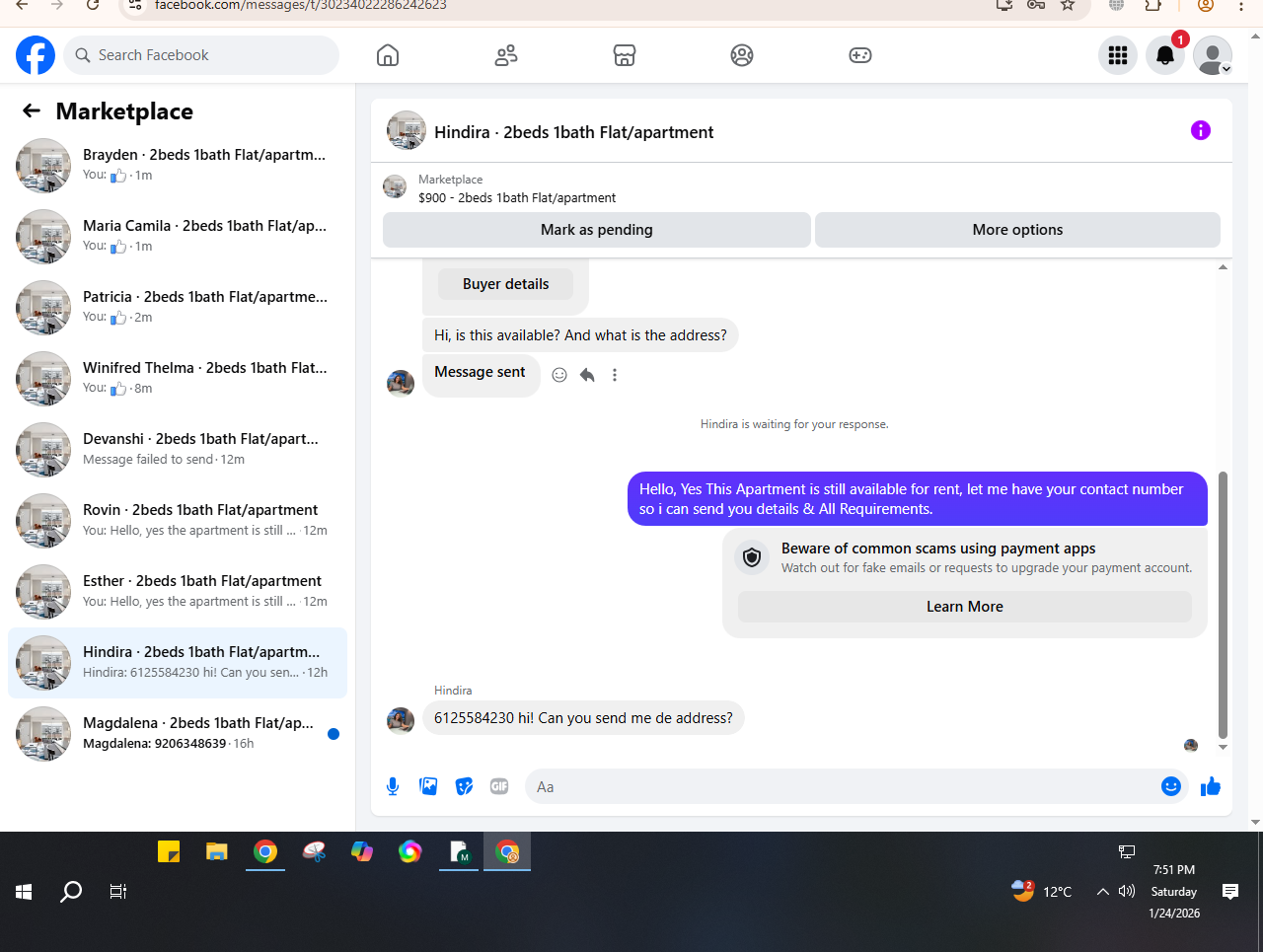React to the Message sent bubble
The image size is (1263, 952).
559,375
